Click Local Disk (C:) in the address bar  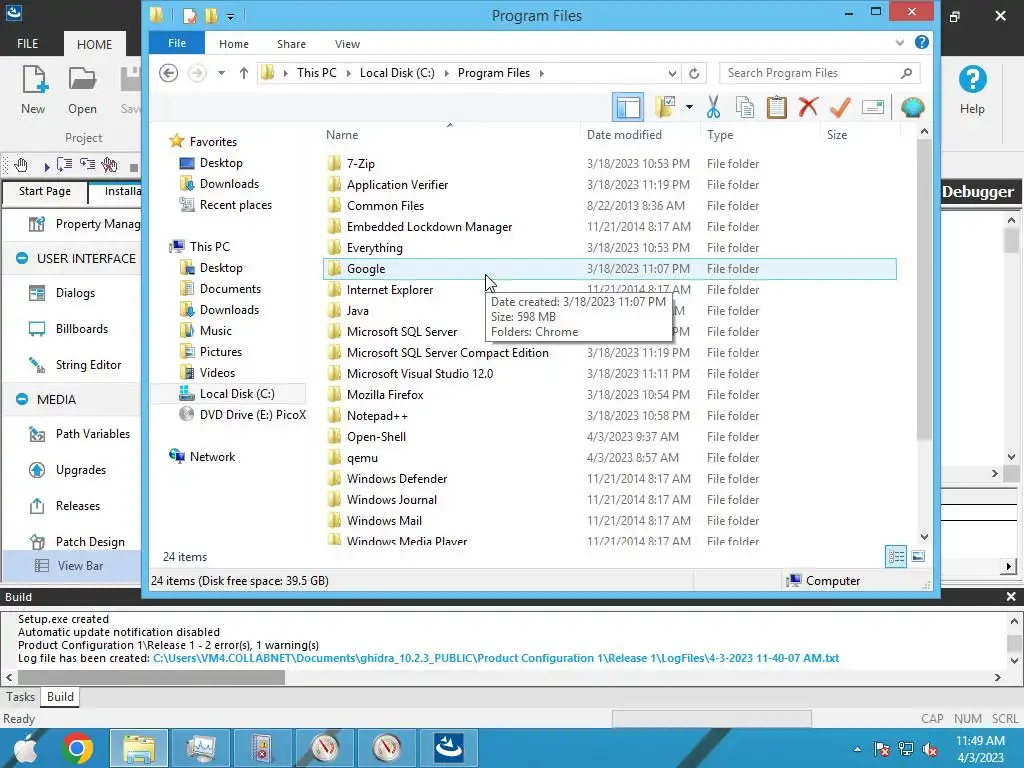click(397, 73)
